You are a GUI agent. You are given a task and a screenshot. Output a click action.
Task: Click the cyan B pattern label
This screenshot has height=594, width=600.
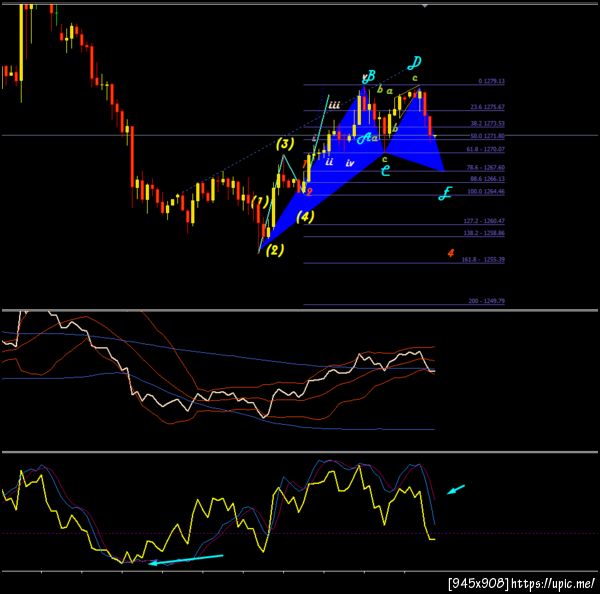pyautogui.click(x=371, y=76)
